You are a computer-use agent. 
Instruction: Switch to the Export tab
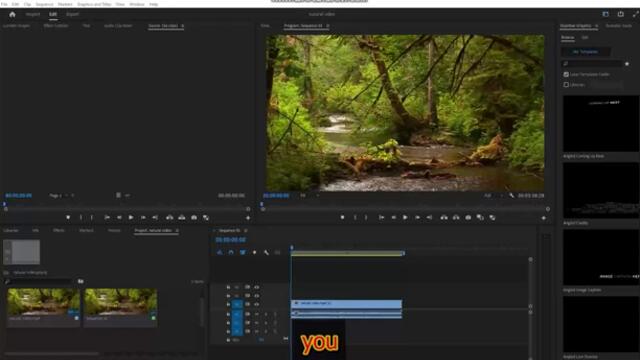72,14
